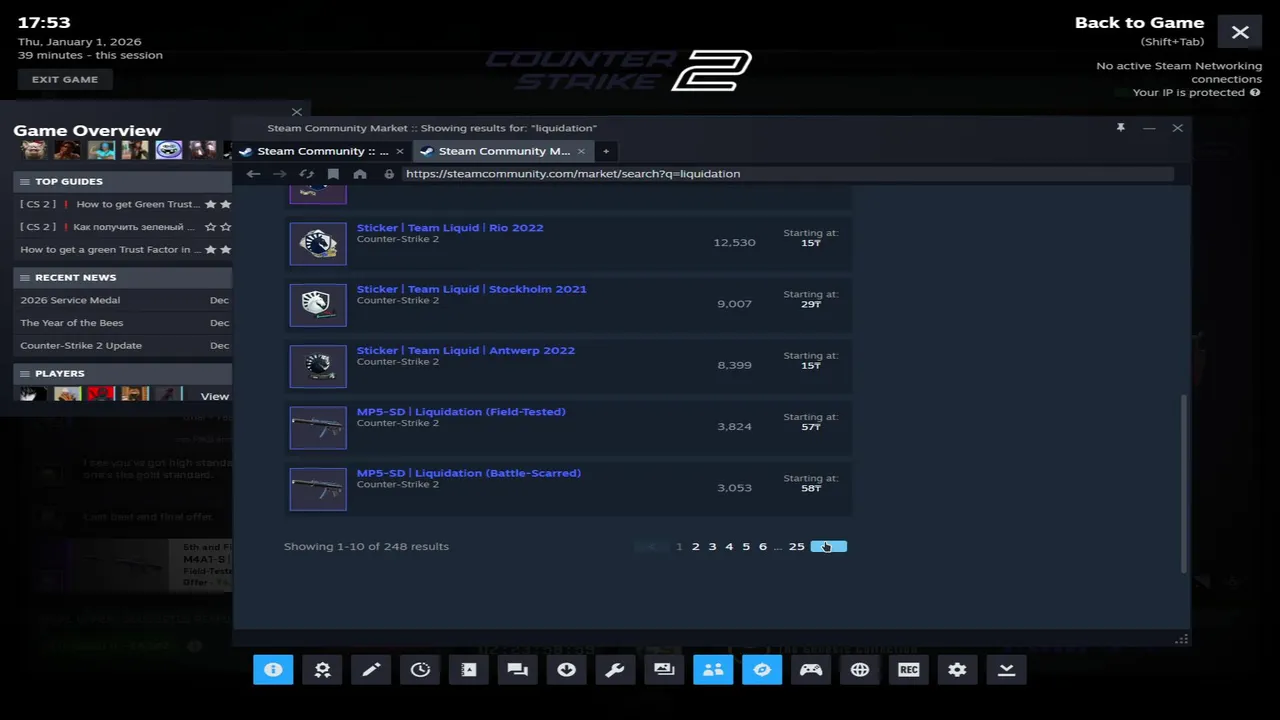1280x720 pixels.
Task: Open the Notes pencil icon in overlay toolbar
Action: (371, 670)
